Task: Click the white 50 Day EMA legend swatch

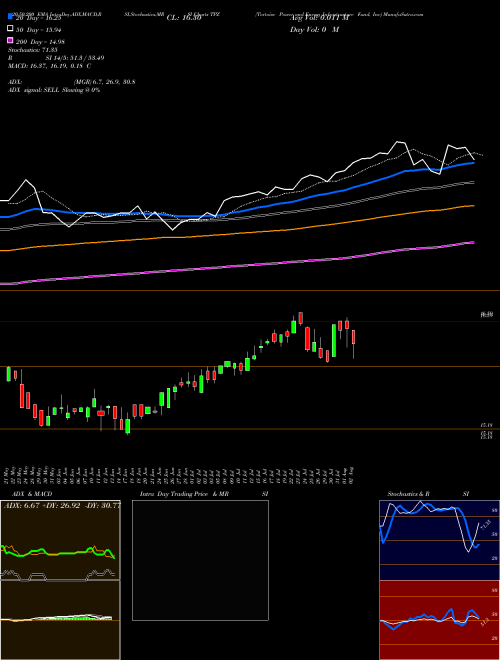Action: pos(11,29)
